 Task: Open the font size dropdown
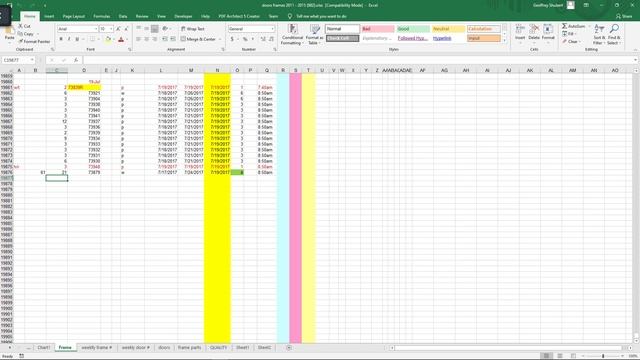111,29
